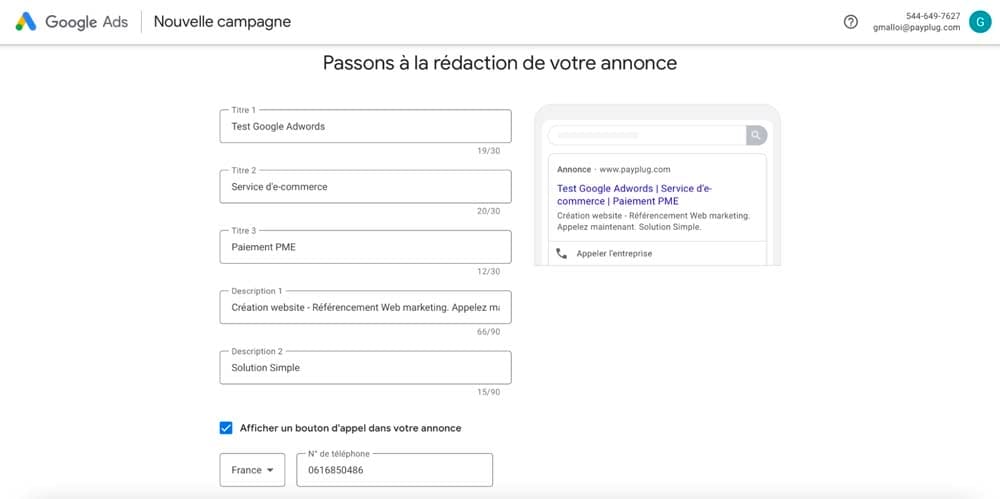Click the phone number input field
The height and width of the screenshot is (499, 1000).
[394, 470]
